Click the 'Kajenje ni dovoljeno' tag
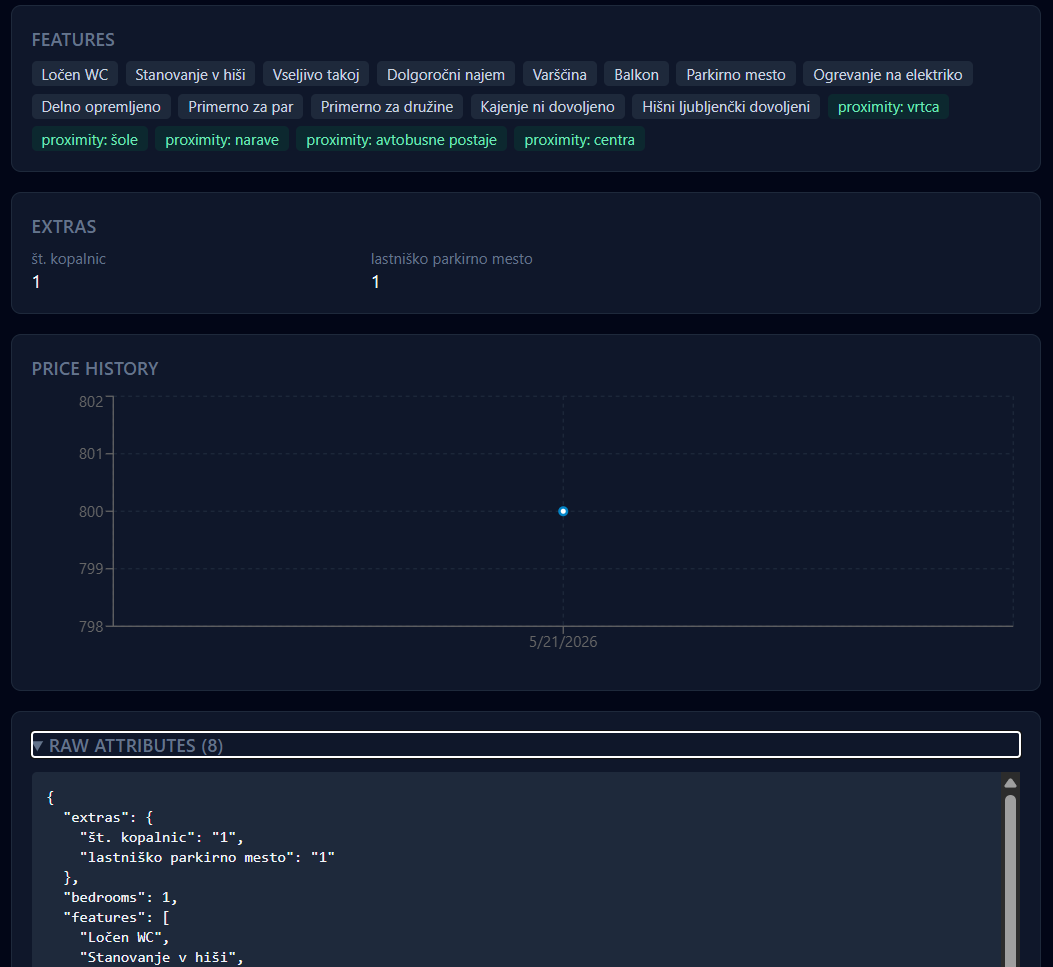This screenshot has height=967, width=1053. [547, 106]
